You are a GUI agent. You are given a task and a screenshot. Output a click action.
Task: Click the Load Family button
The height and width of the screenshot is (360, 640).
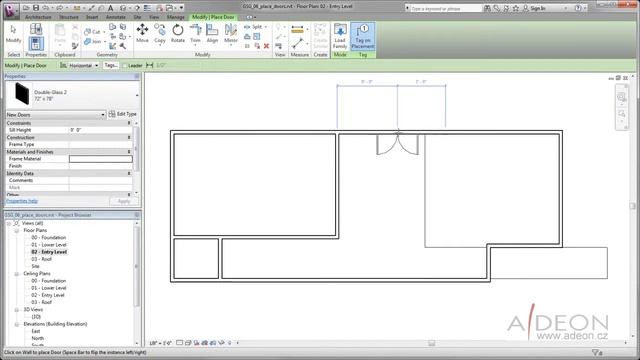coord(340,36)
